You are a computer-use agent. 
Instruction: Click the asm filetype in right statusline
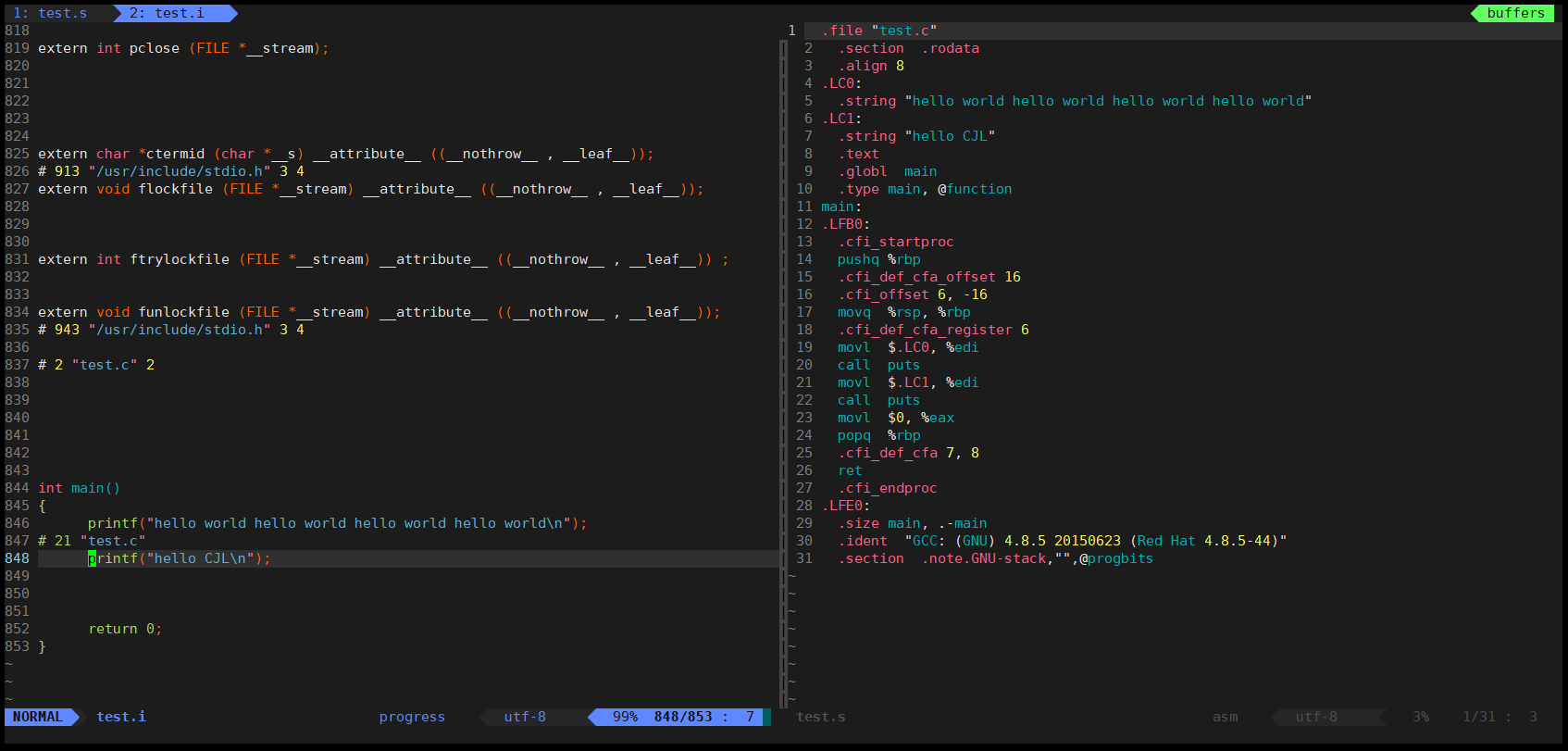tap(1226, 717)
